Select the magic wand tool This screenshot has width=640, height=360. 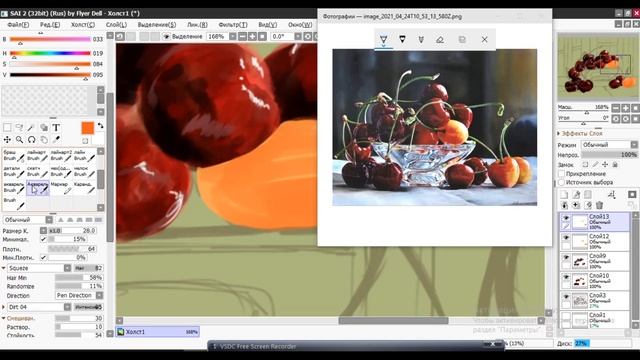(x=31, y=128)
